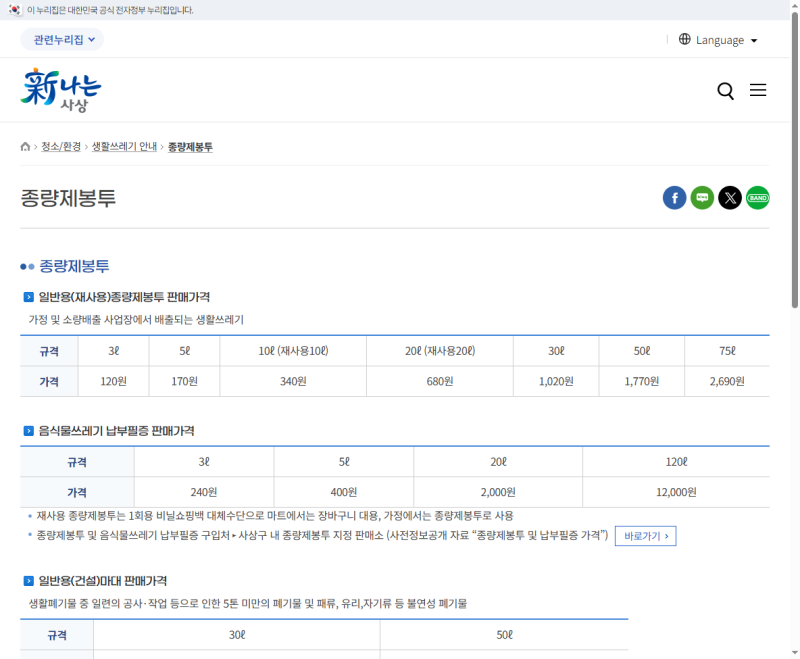Click the 120원 price cell
The width and height of the screenshot is (800, 659).
(x=113, y=382)
